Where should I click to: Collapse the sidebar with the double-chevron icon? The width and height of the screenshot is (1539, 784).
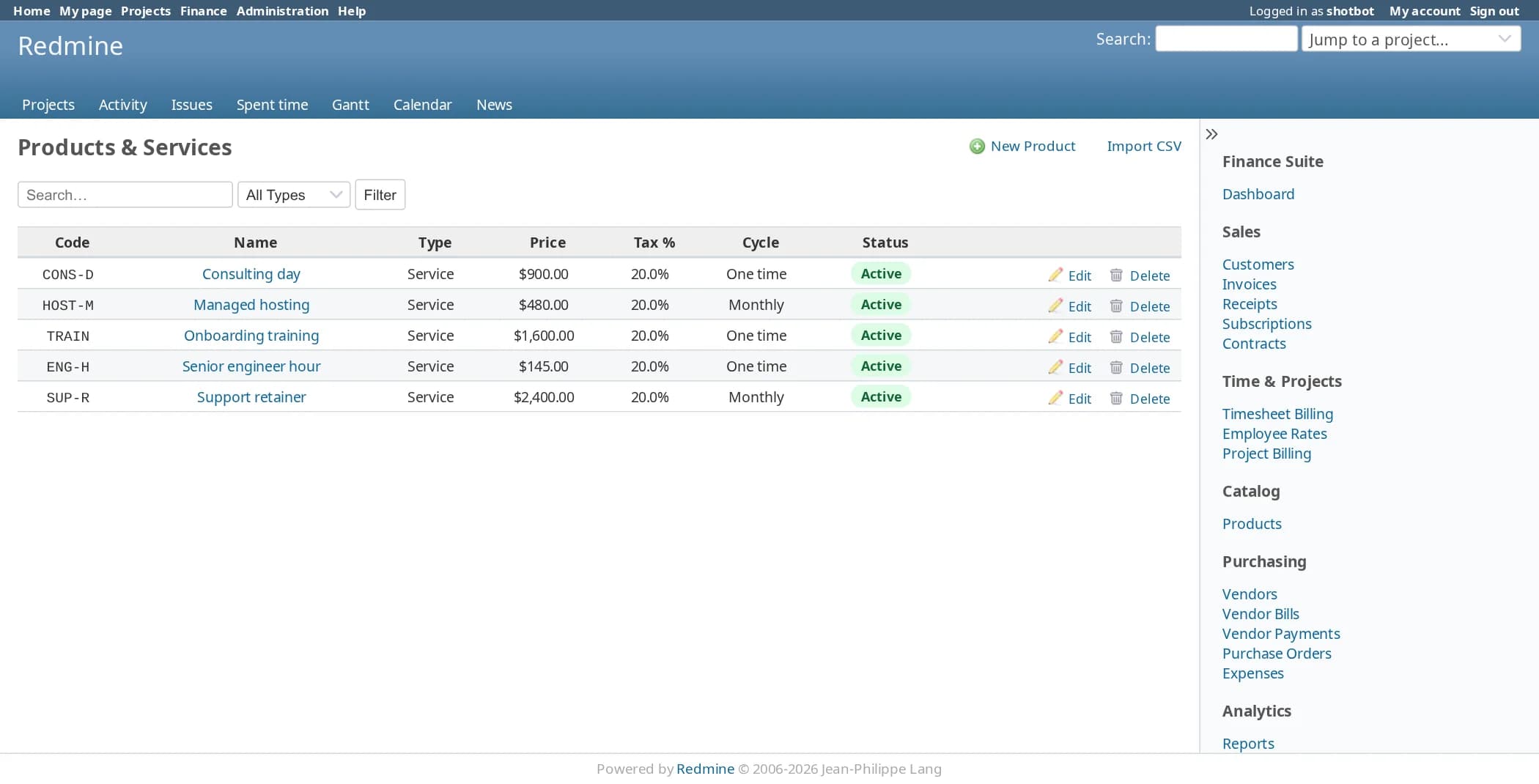pyautogui.click(x=1211, y=134)
